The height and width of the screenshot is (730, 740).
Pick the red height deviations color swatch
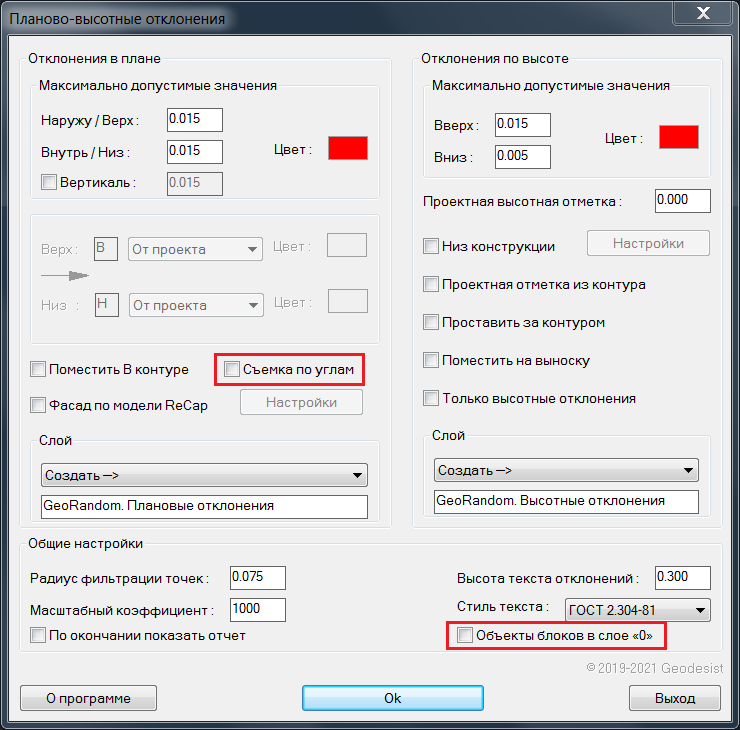pyautogui.click(x=678, y=137)
